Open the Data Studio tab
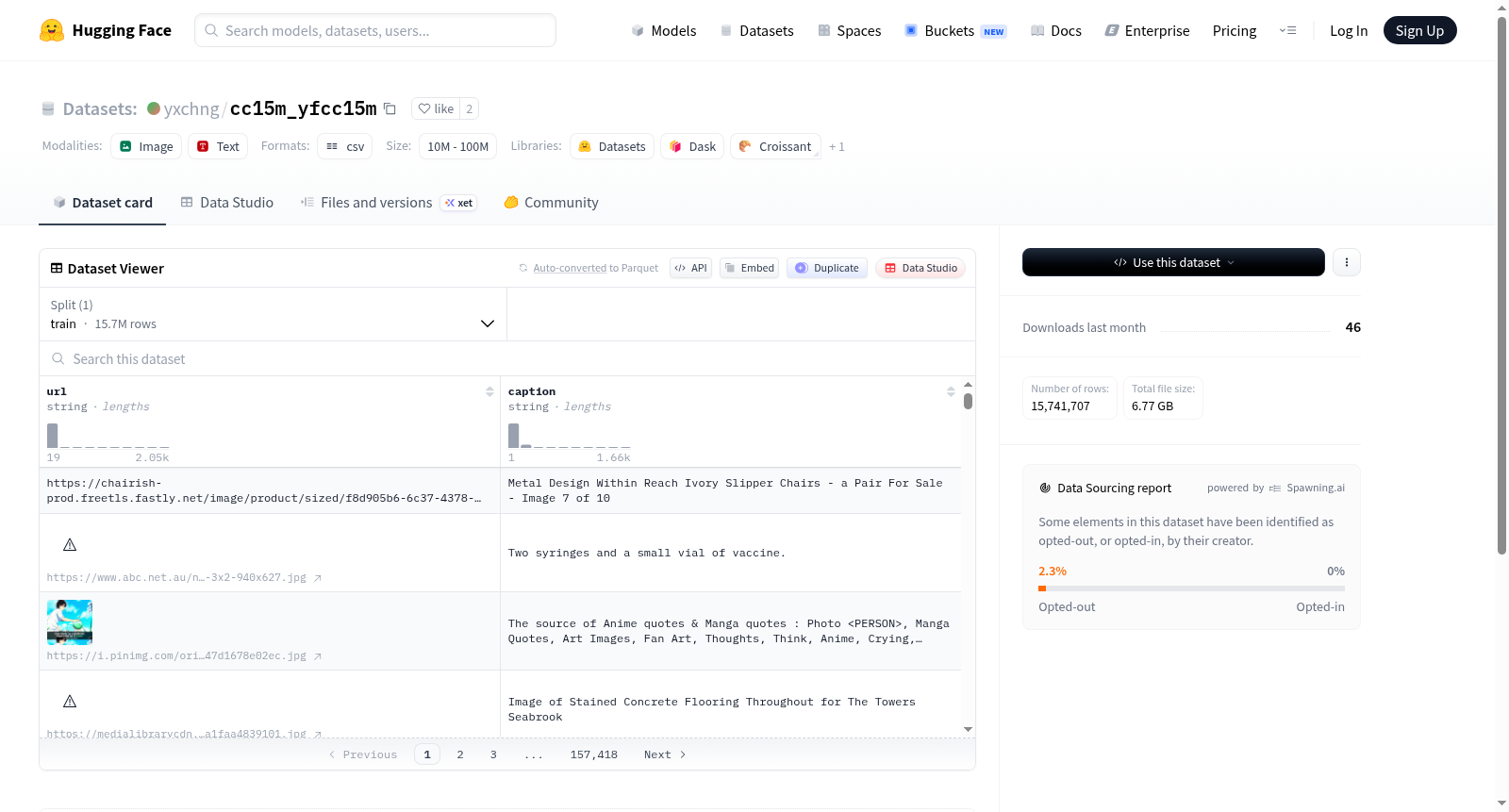This screenshot has width=1509, height=812. [227, 202]
